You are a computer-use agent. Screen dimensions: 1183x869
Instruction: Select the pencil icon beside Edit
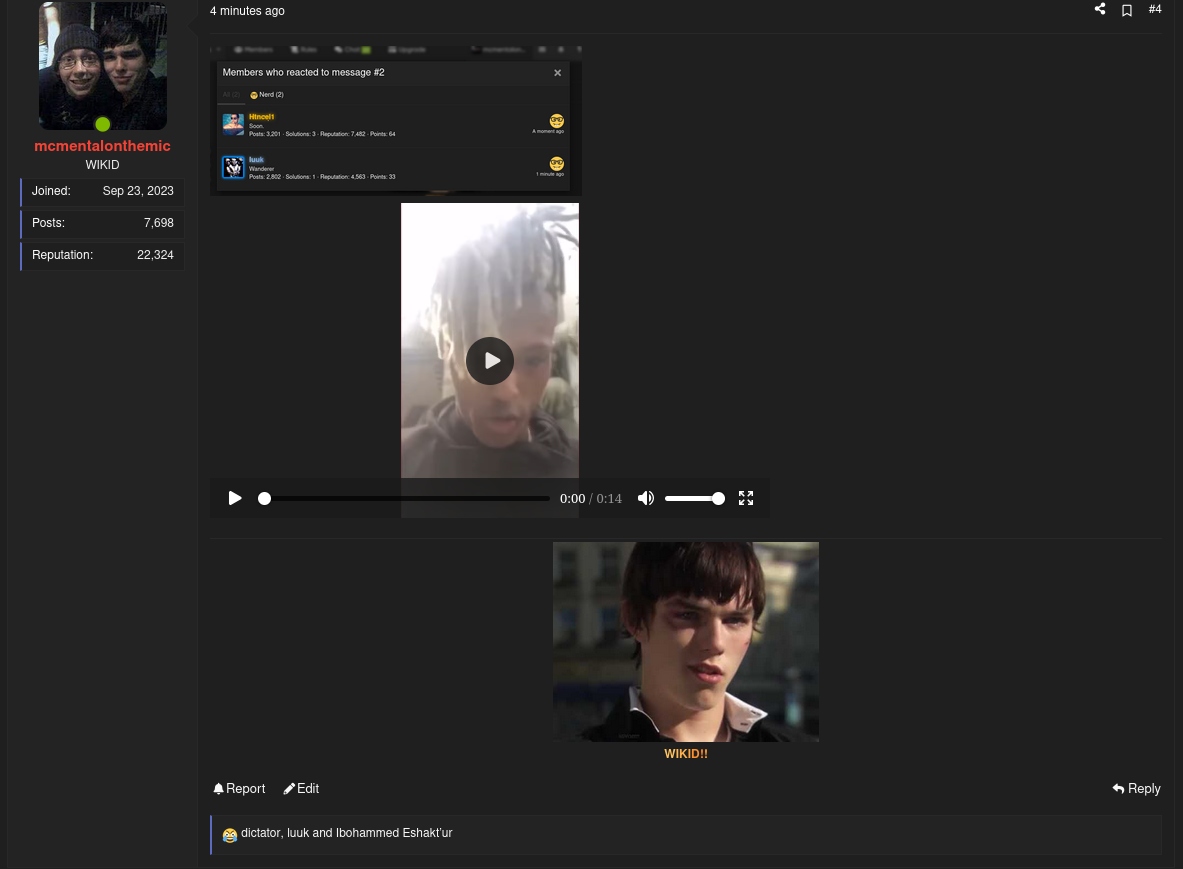[289, 789]
